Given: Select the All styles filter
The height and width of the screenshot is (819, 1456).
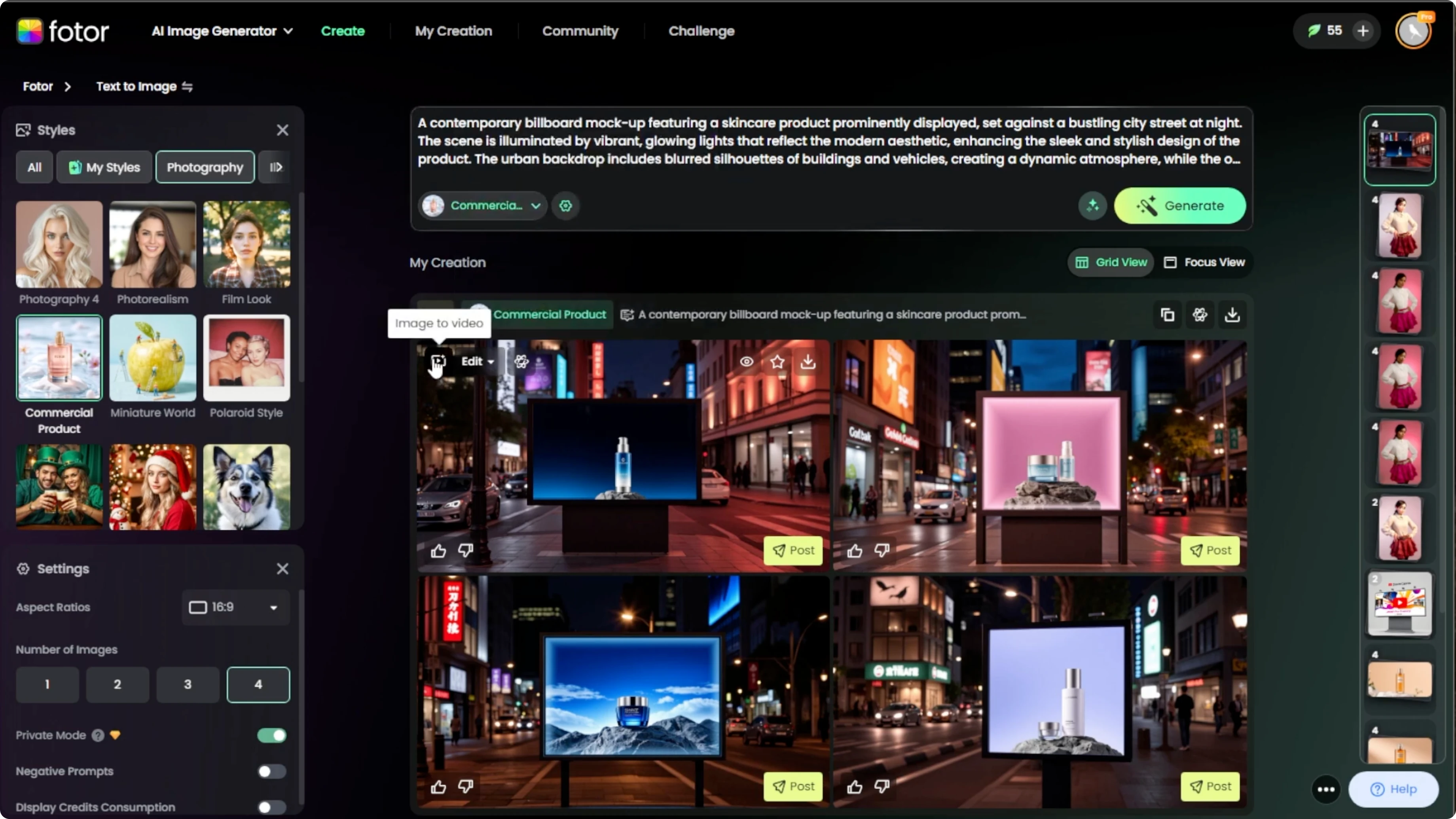Looking at the screenshot, I should tap(34, 167).
